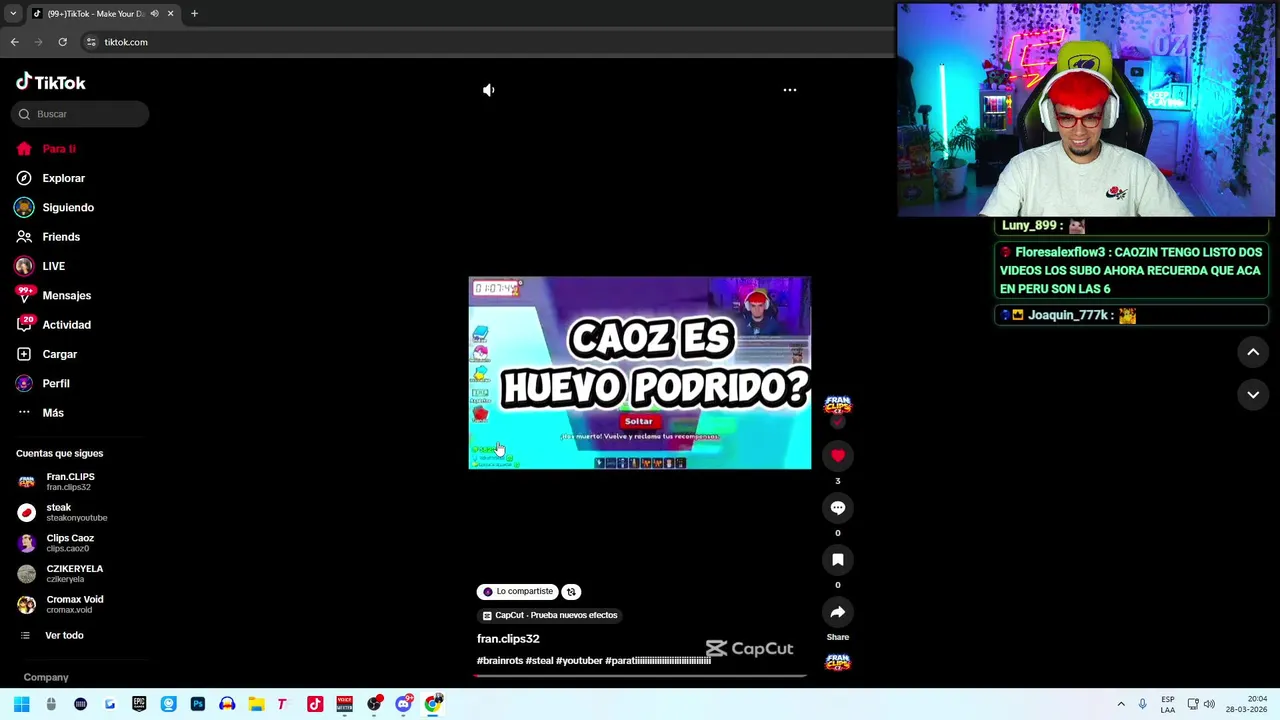This screenshot has height=720, width=1280.
Task: Click the Lo compartiste repost tag
Action: [x=517, y=591]
